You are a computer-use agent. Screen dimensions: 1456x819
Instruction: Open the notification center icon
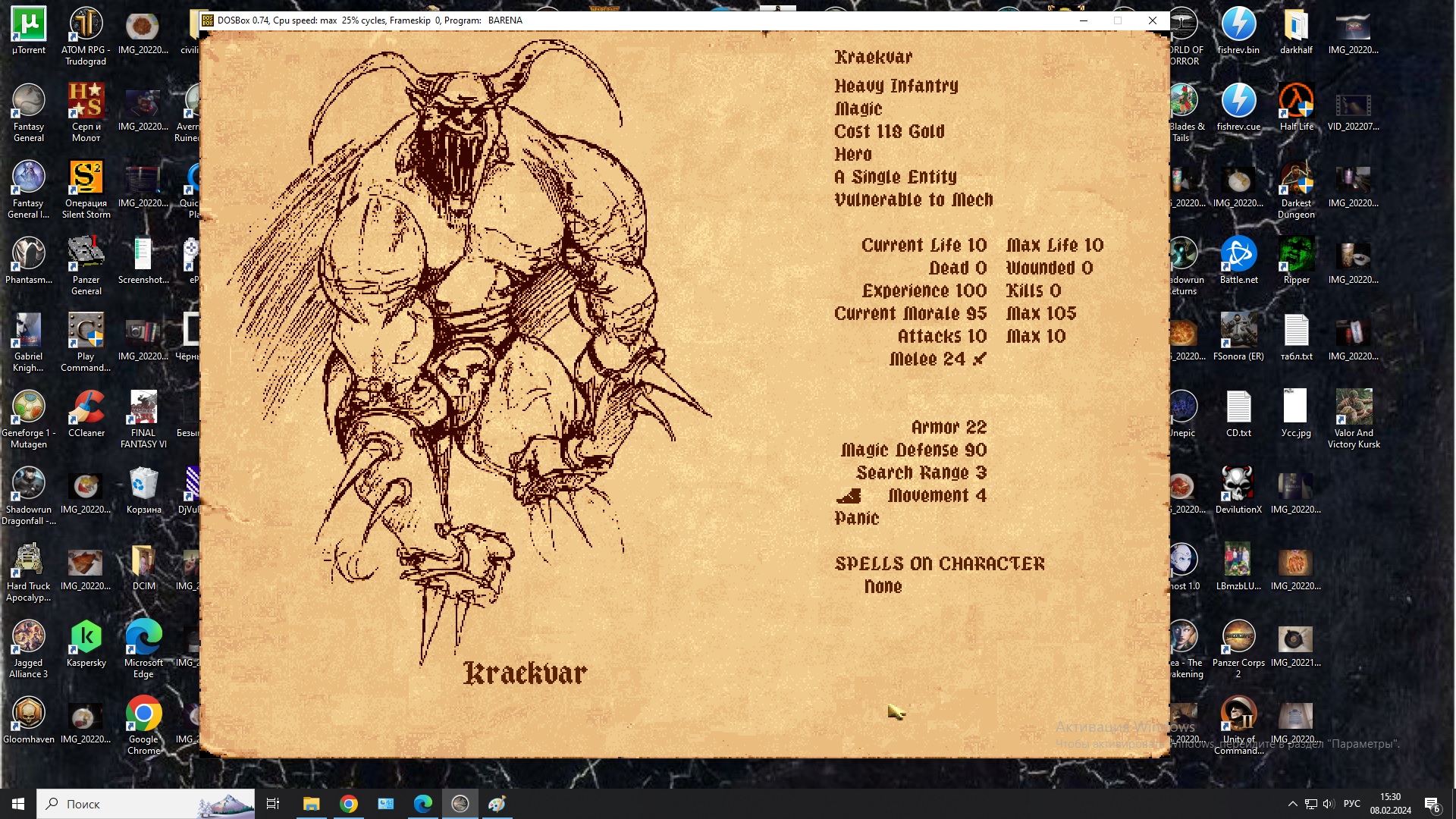tap(1432, 804)
